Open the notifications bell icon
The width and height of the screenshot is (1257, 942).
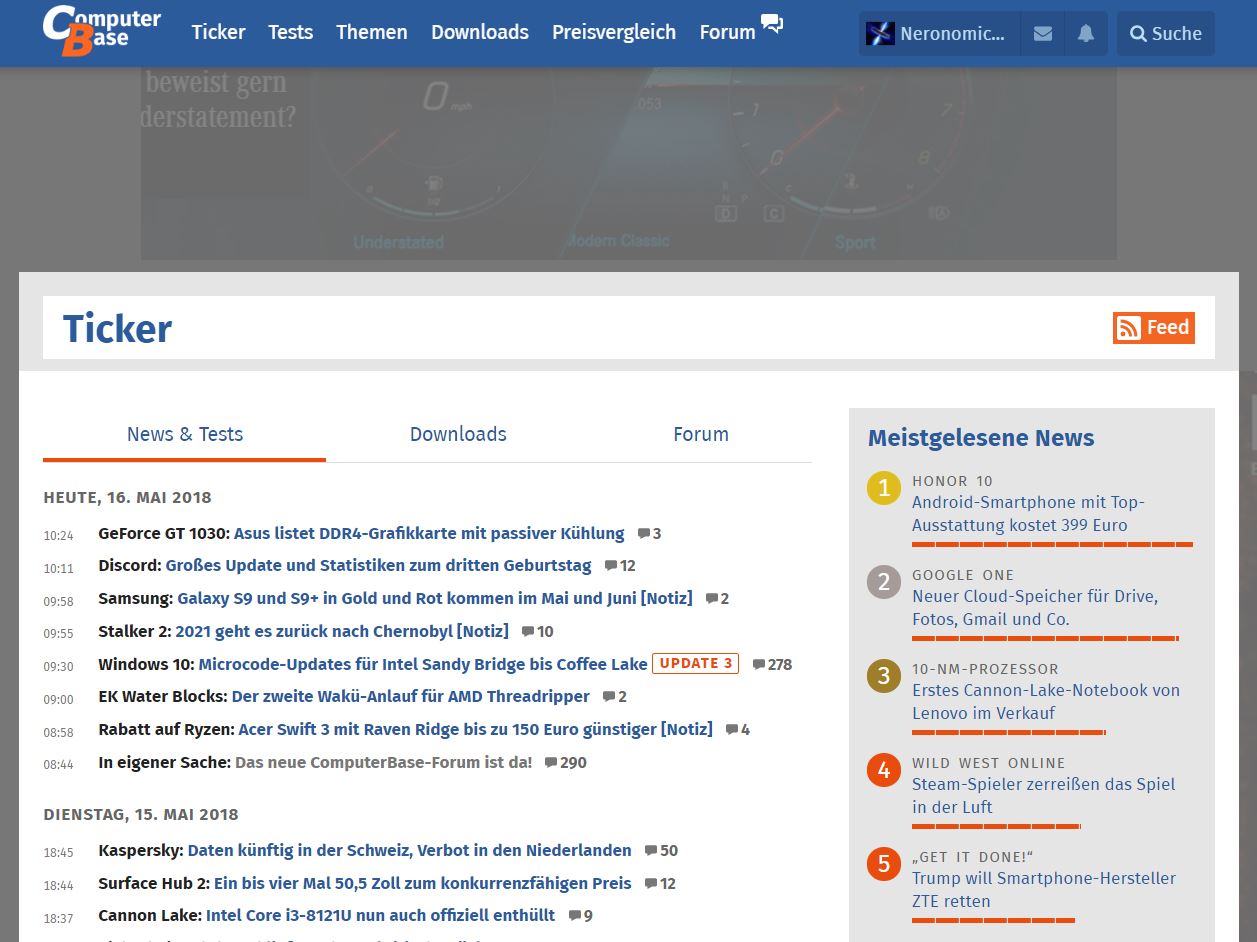tap(1086, 33)
